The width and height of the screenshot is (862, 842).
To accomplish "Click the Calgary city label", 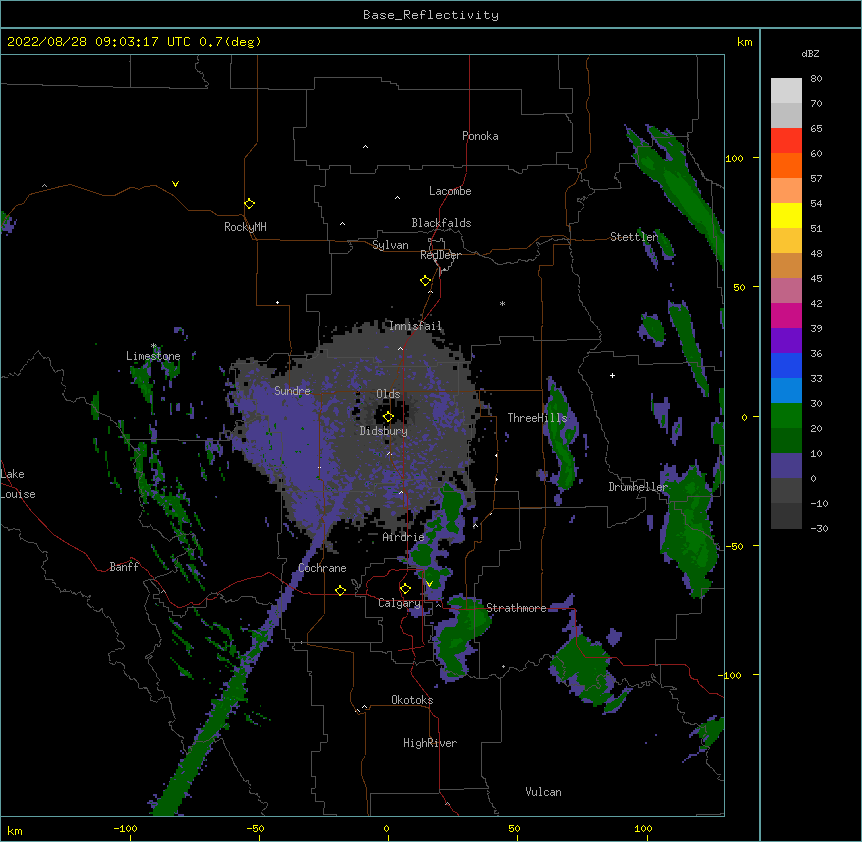I will tap(399, 603).
